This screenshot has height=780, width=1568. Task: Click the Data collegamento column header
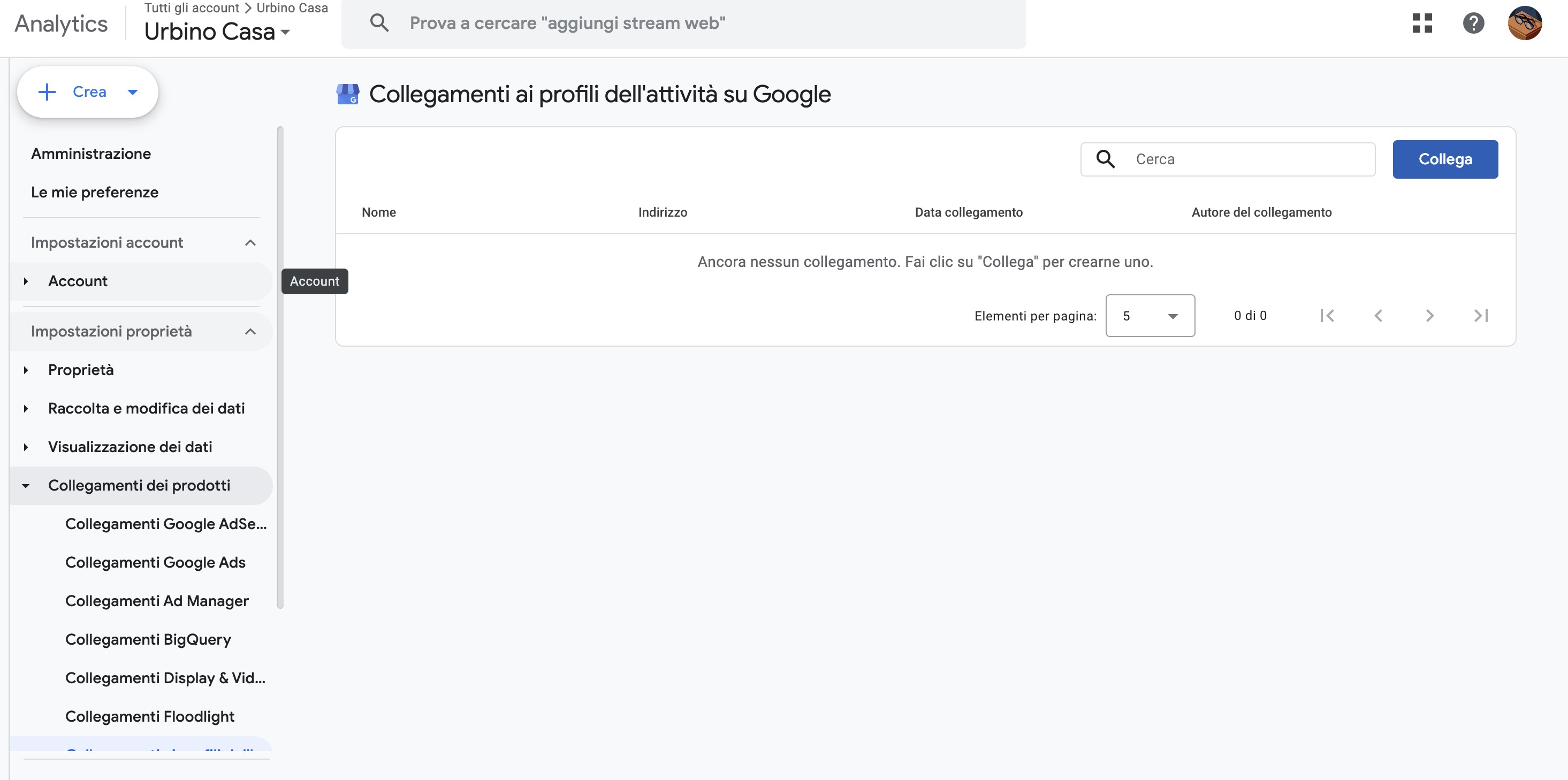click(x=969, y=212)
